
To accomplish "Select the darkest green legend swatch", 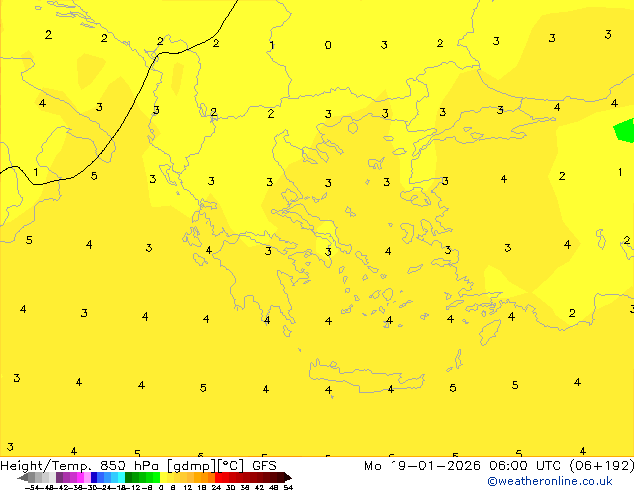I will point(128,477).
